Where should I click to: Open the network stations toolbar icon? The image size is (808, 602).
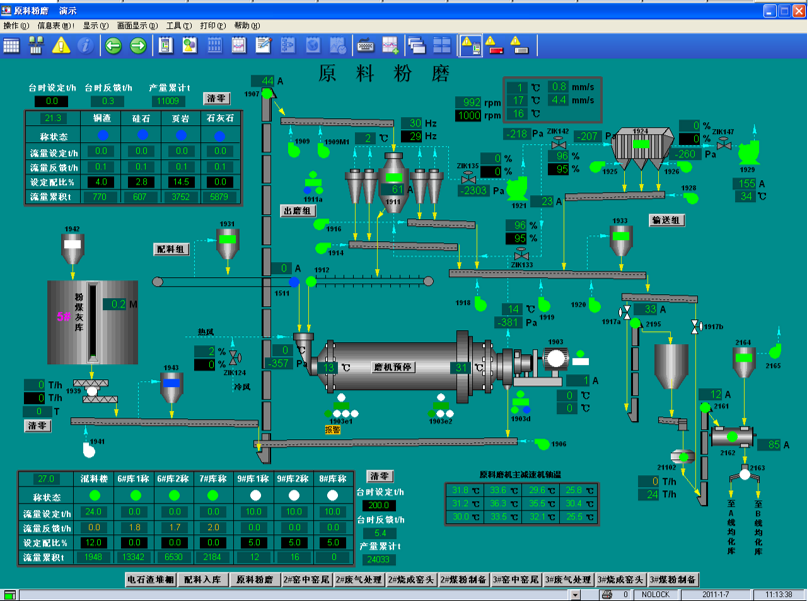pyautogui.click(x=36, y=46)
